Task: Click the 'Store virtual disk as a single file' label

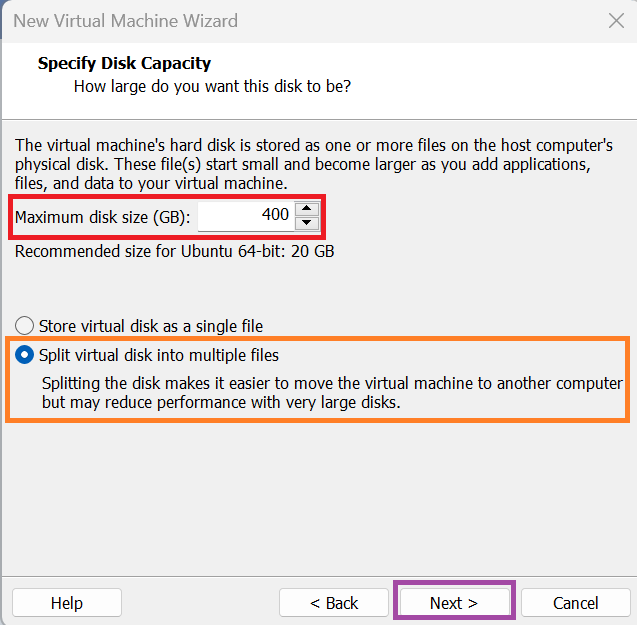Action: (x=151, y=326)
